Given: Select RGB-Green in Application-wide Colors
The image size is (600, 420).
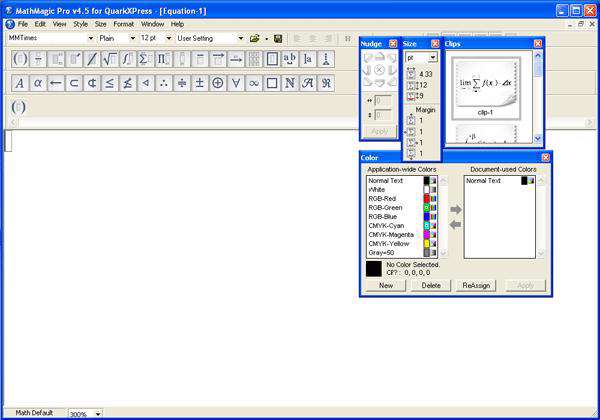Looking at the screenshot, I should [x=402, y=208].
